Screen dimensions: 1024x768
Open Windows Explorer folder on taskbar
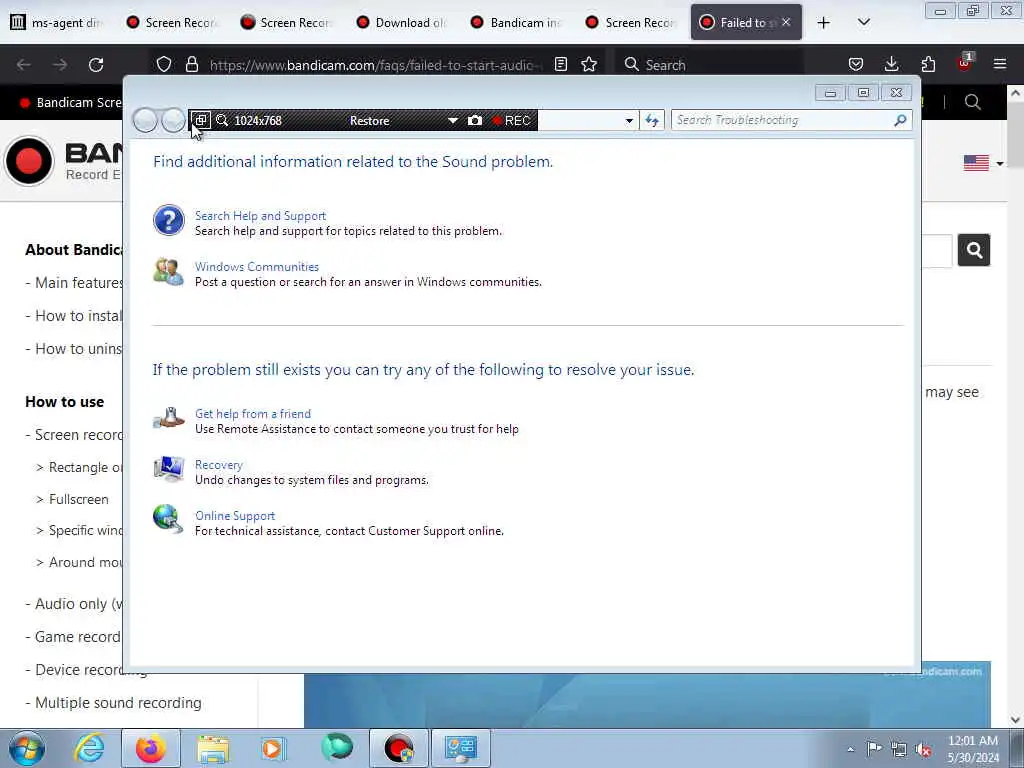213,748
